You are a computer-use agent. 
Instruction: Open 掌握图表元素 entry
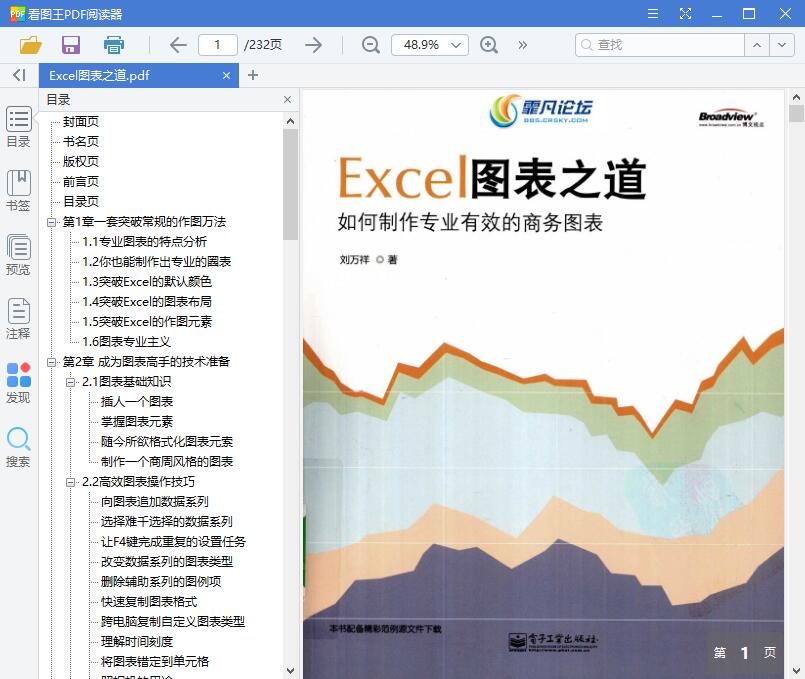(x=137, y=422)
